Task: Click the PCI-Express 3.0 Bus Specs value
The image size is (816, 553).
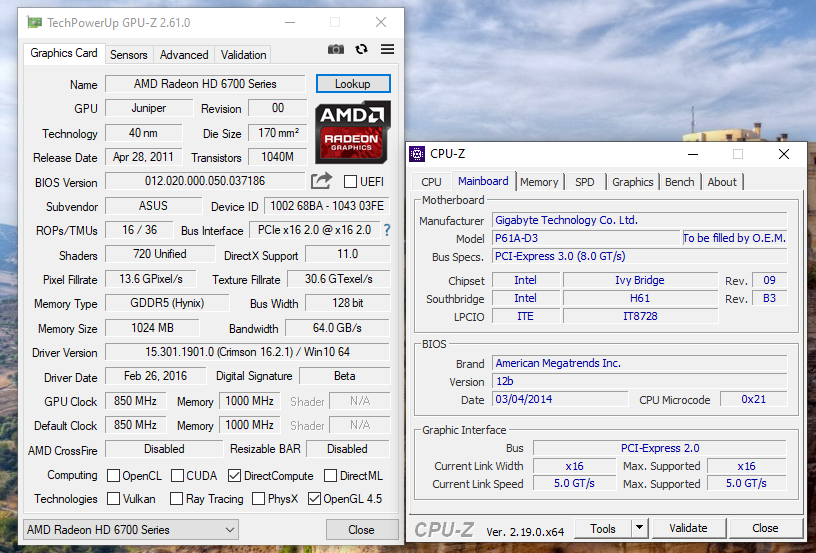Action: tap(640, 256)
